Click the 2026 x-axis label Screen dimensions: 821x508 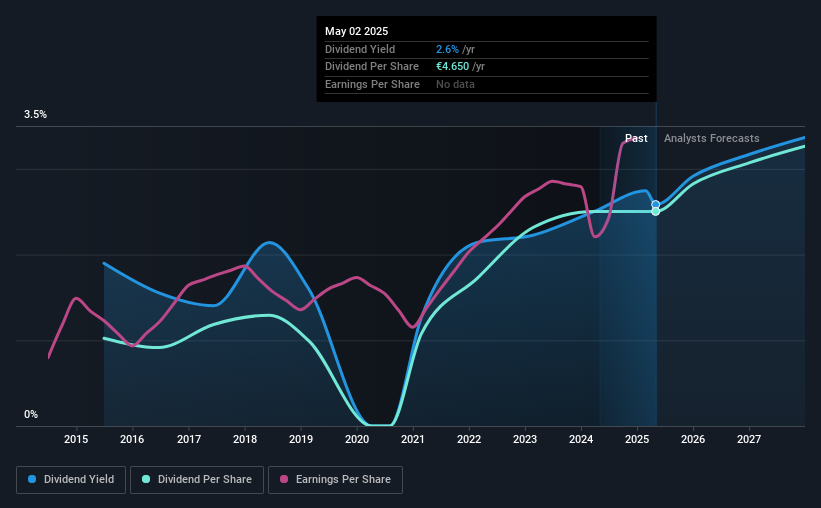coord(693,439)
